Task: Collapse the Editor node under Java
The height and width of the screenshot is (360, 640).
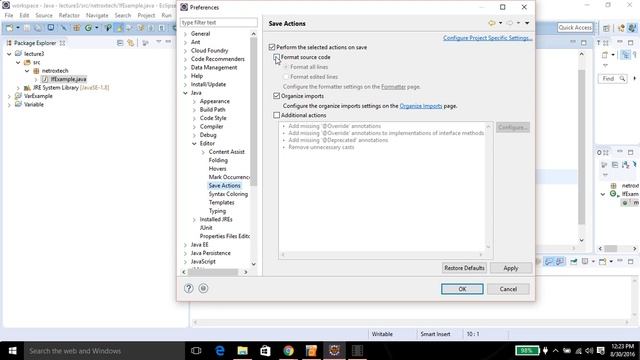Action: tap(195, 144)
